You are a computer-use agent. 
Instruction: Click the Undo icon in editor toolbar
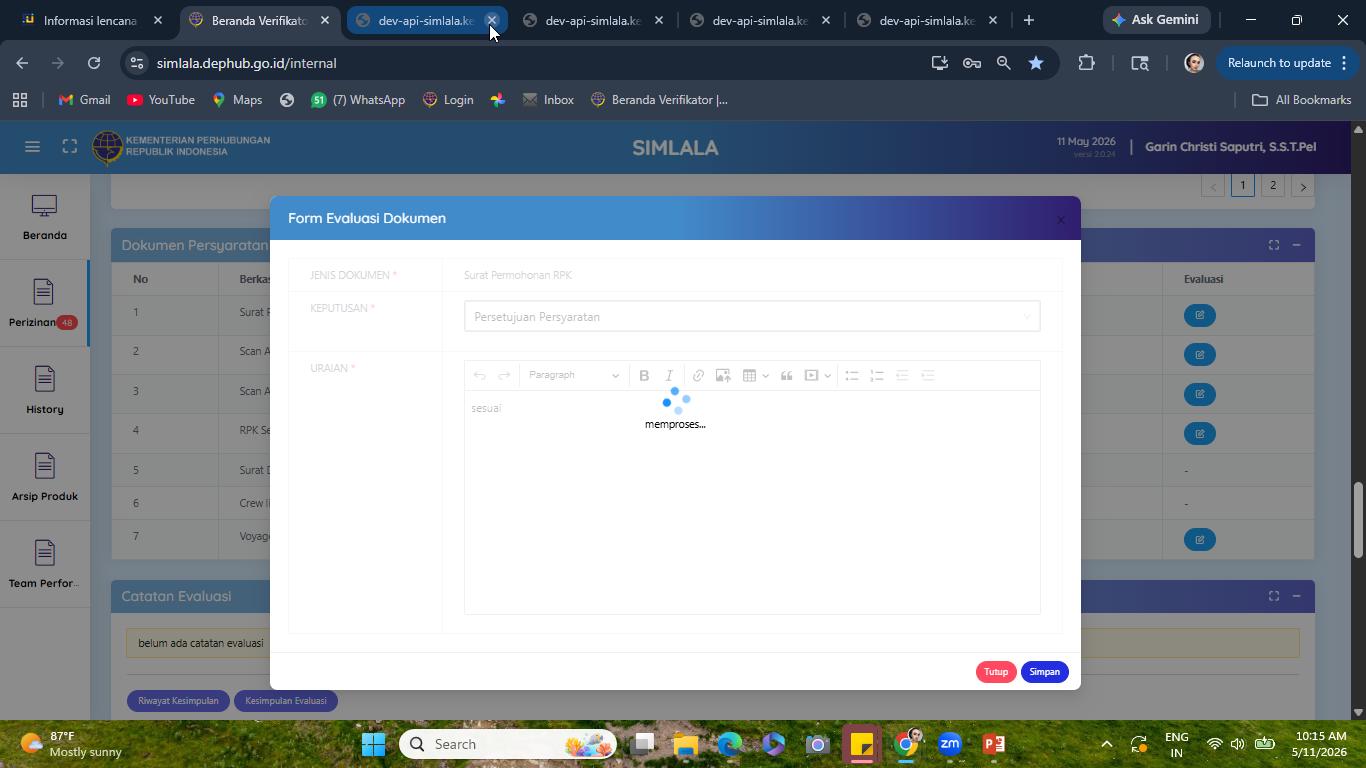point(480,375)
